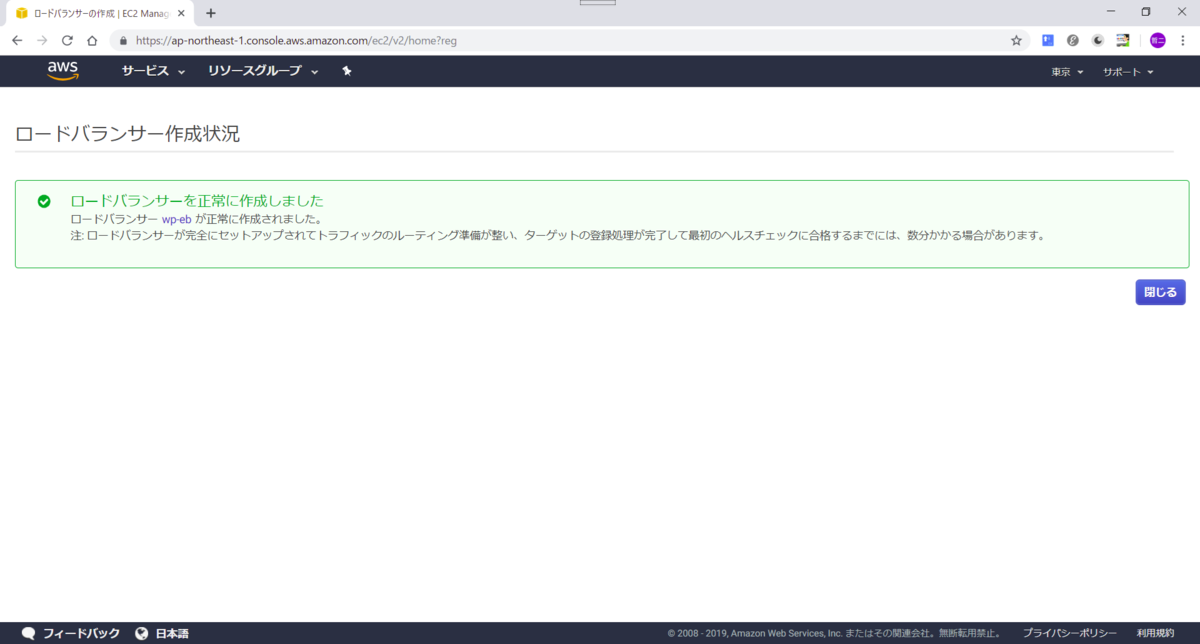
Task: Open the dark mode moon extension icon
Action: pos(1097,40)
